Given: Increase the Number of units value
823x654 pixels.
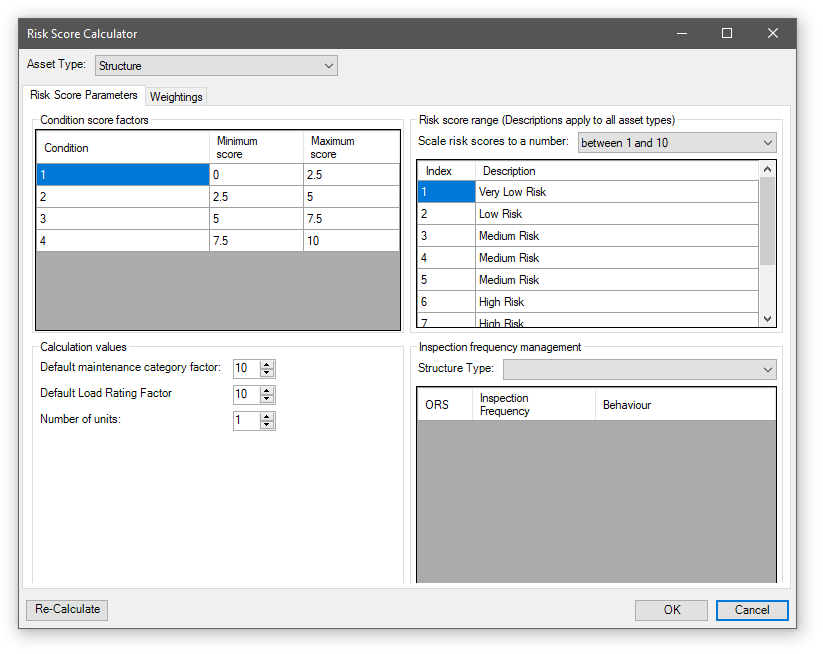Looking at the screenshot, I should [x=267, y=416].
